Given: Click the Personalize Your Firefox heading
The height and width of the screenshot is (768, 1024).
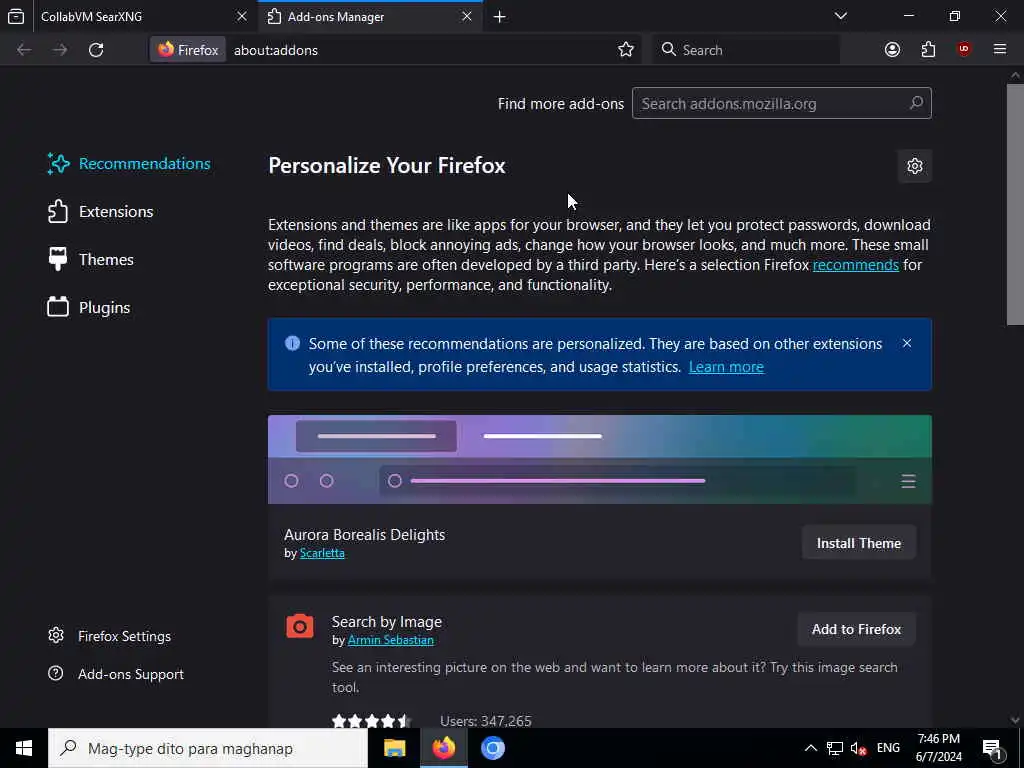Looking at the screenshot, I should coord(387,166).
